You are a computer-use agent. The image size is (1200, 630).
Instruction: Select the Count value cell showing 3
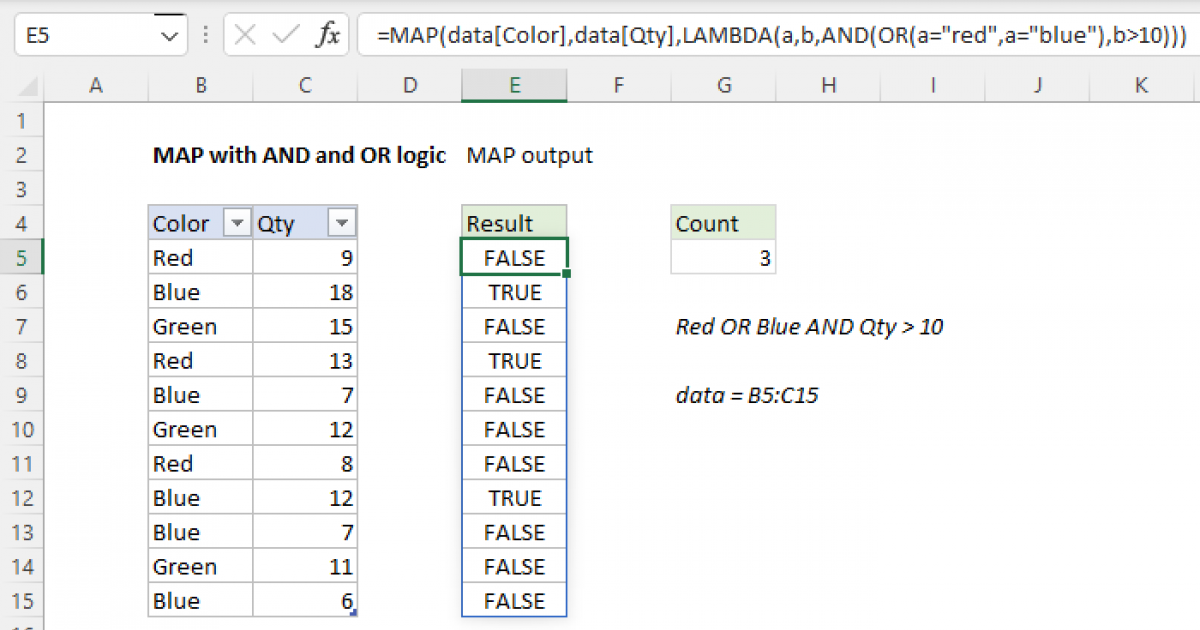click(723, 258)
